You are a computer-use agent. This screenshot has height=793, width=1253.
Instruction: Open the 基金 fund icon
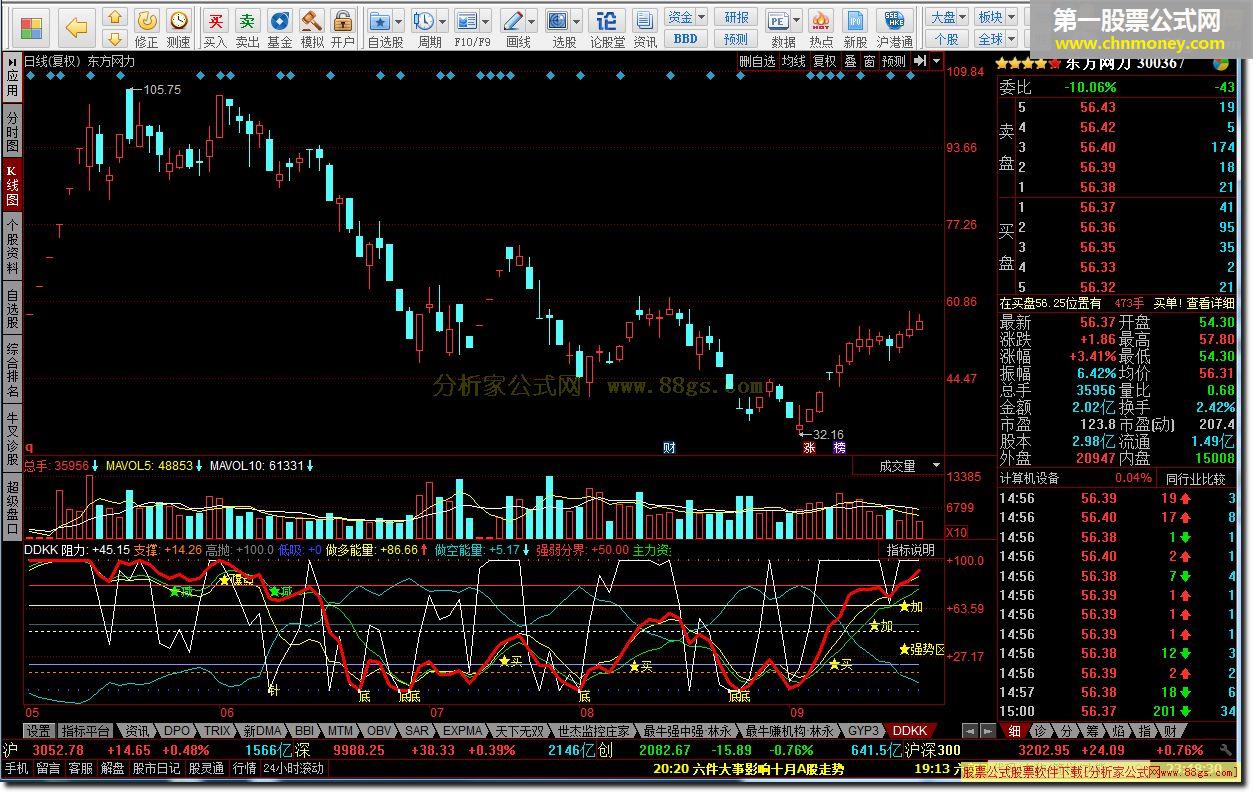tap(280, 27)
